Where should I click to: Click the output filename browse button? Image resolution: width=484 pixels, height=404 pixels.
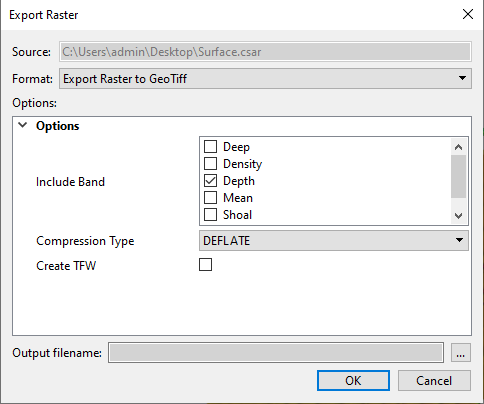(461, 353)
